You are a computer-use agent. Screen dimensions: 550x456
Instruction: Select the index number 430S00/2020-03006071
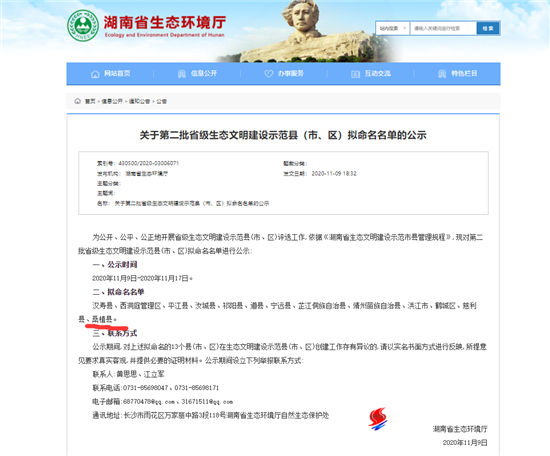pyautogui.click(x=149, y=163)
